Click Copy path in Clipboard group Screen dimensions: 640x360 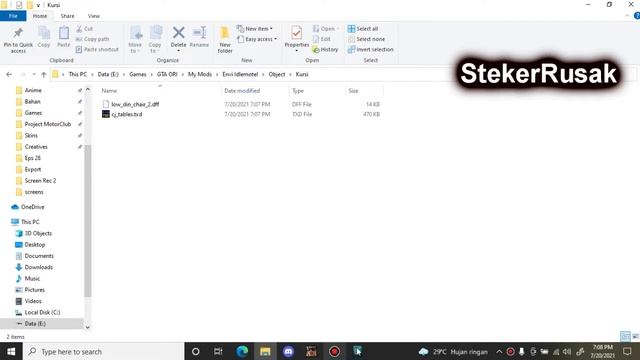pyautogui.click(x=92, y=39)
